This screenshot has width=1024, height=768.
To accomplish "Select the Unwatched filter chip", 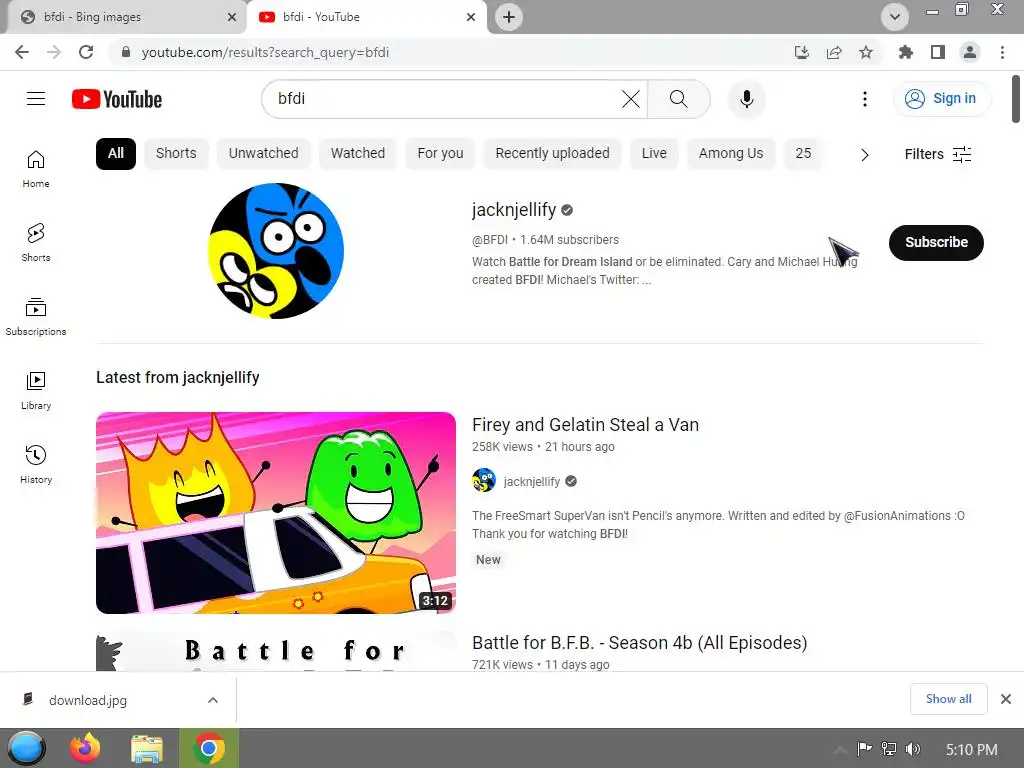I will [263, 154].
